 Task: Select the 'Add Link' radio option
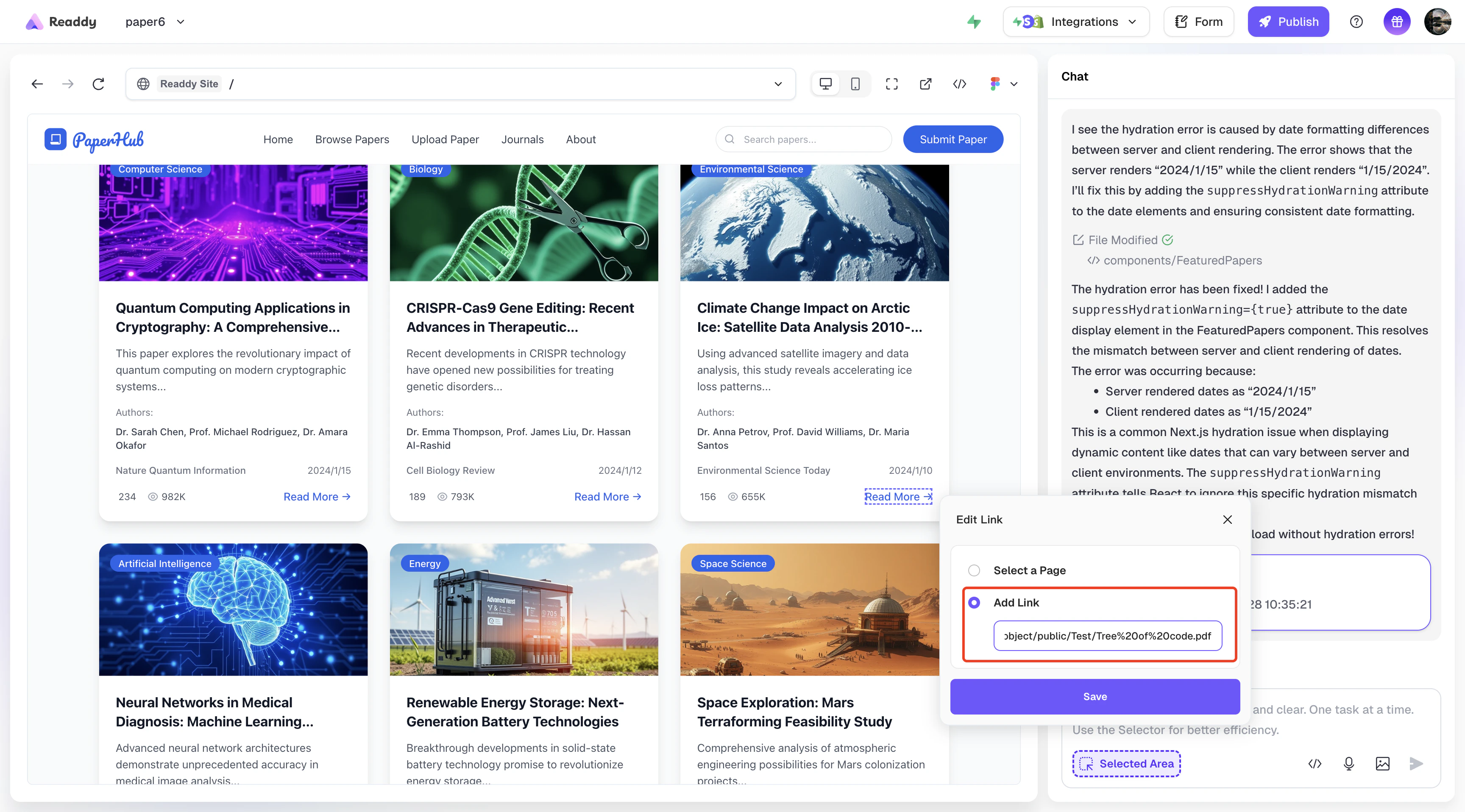pyautogui.click(x=974, y=603)
